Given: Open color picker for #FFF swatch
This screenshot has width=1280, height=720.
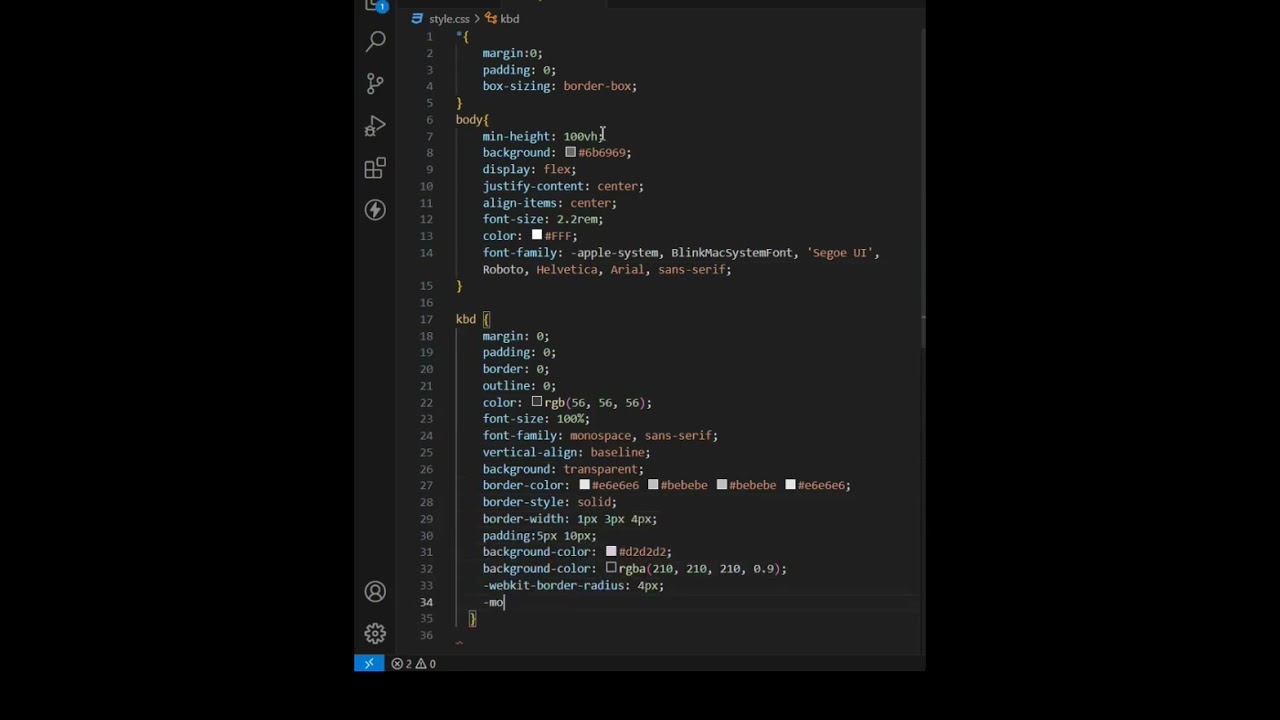Looking at the screenshot, I should pyautogui.click(x=537, y=236).
